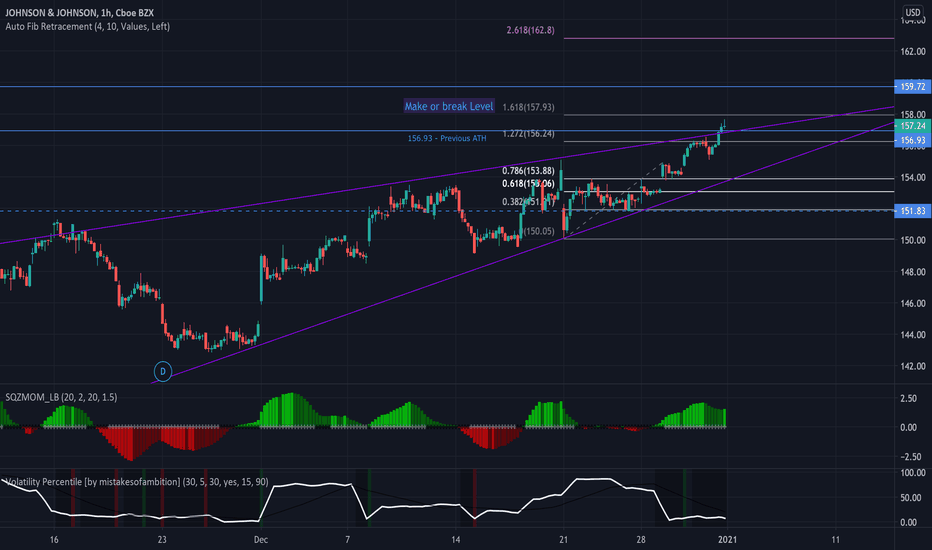Click the (150.05) fib base label

[x=539, y=231]
